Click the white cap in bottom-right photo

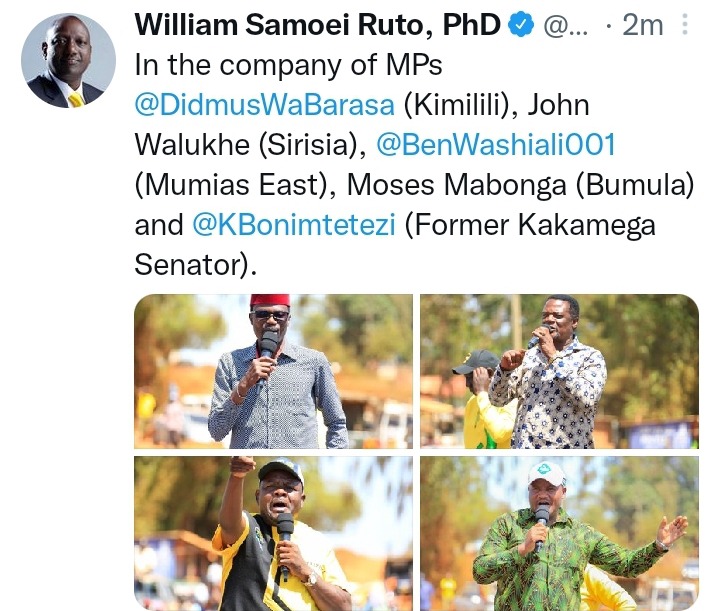(x=546, y=474)
